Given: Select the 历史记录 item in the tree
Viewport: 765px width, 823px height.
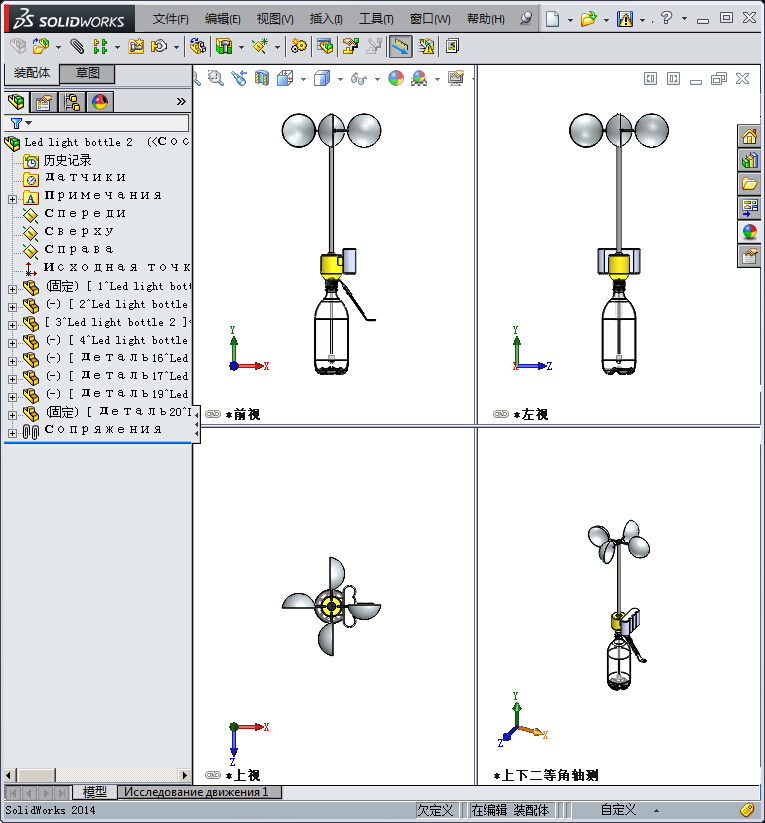Looking at the screenshot, I should [x=67, y=160].
